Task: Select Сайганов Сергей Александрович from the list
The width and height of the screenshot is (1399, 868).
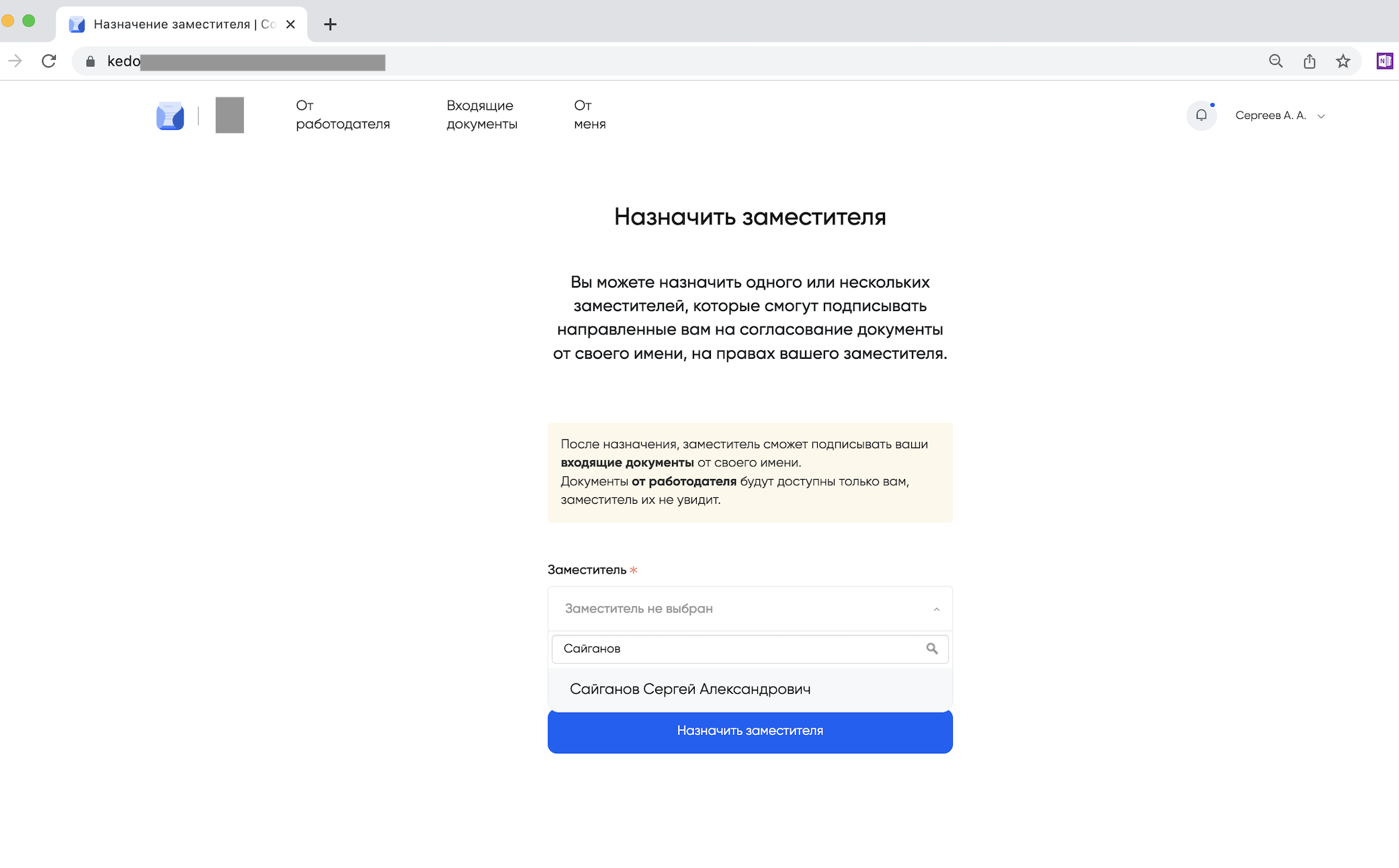Action: coord(690,689)
